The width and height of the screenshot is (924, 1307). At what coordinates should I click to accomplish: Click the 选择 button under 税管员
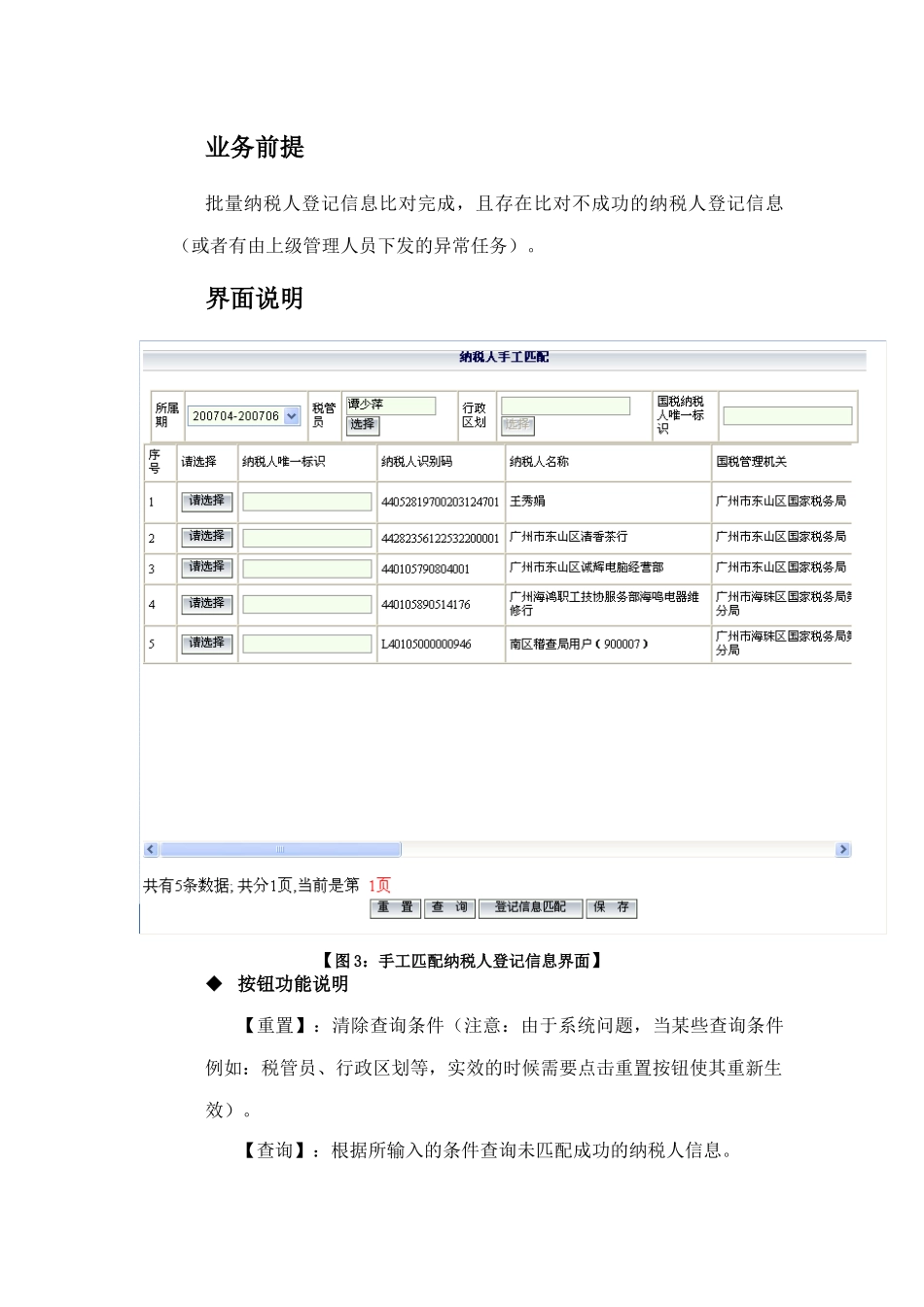(x=363, y=425)
